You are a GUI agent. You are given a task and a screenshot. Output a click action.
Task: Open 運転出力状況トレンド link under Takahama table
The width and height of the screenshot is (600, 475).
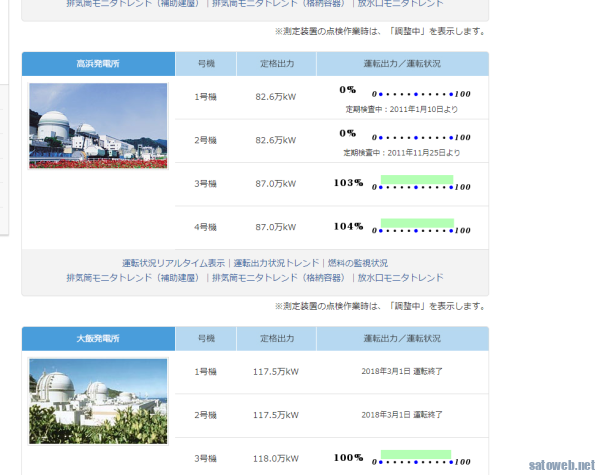(276, 263)
